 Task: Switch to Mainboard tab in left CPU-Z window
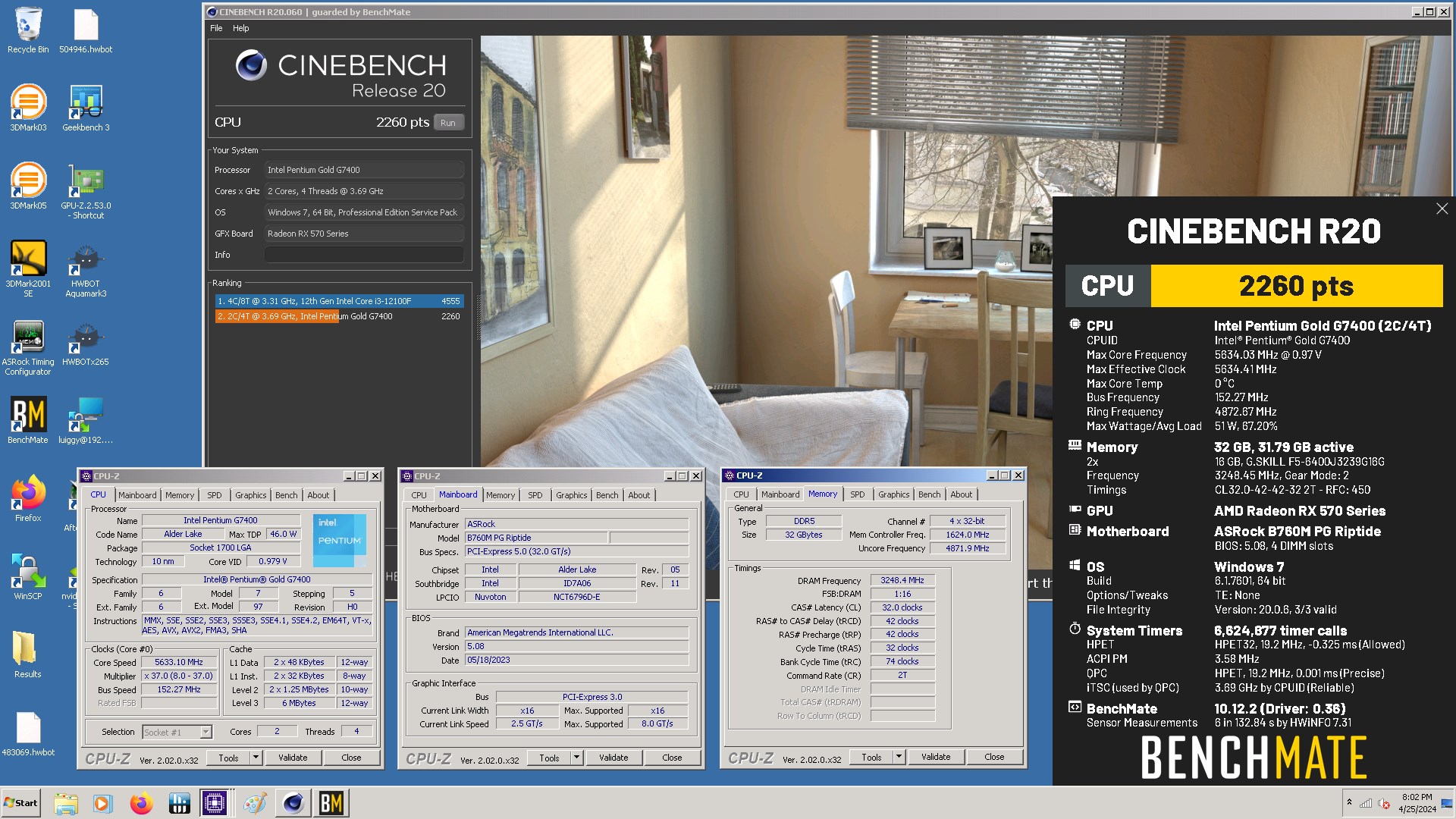[x=137, y=495]
